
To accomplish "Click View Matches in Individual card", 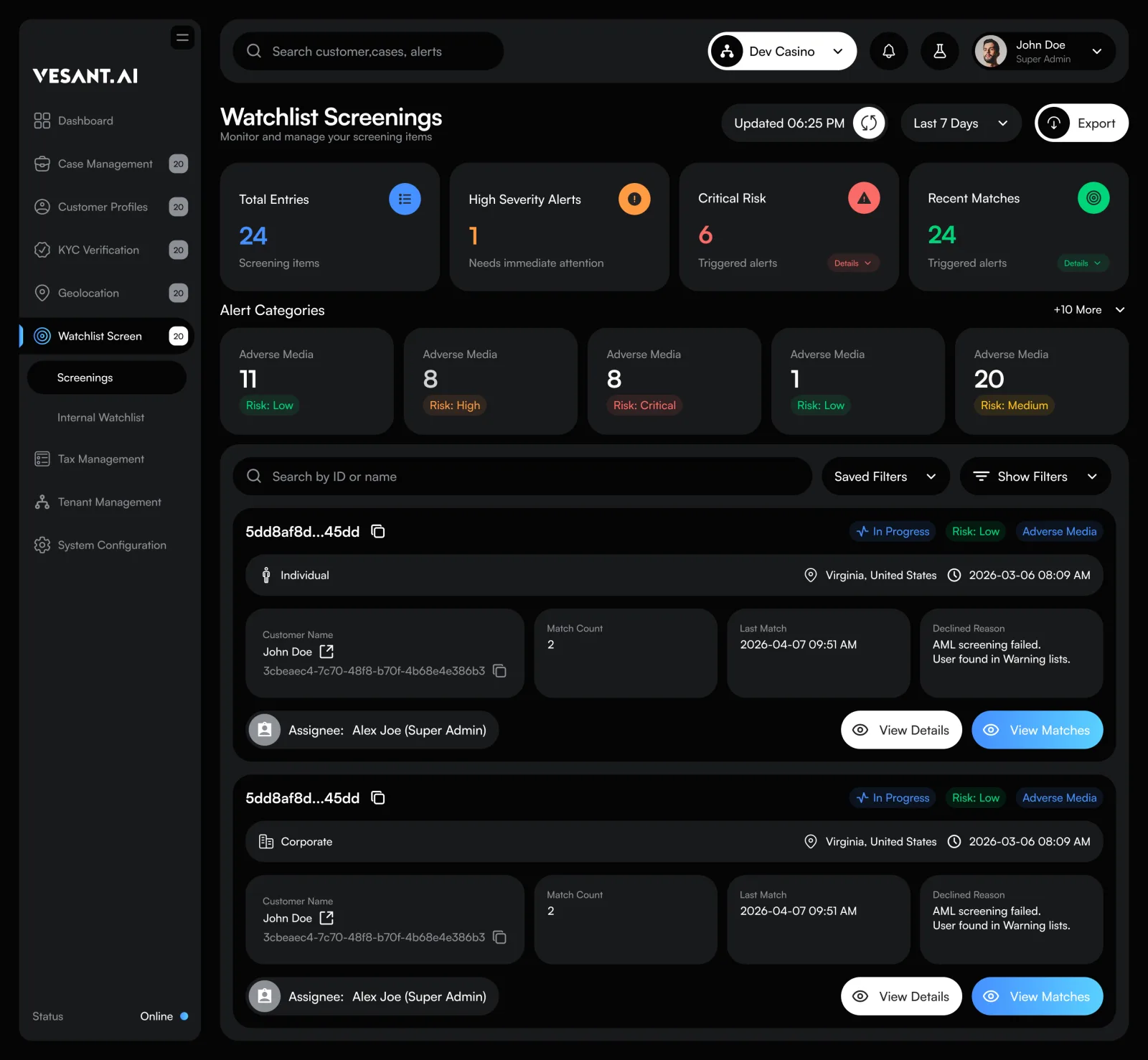I will (x=1037, y=729).
